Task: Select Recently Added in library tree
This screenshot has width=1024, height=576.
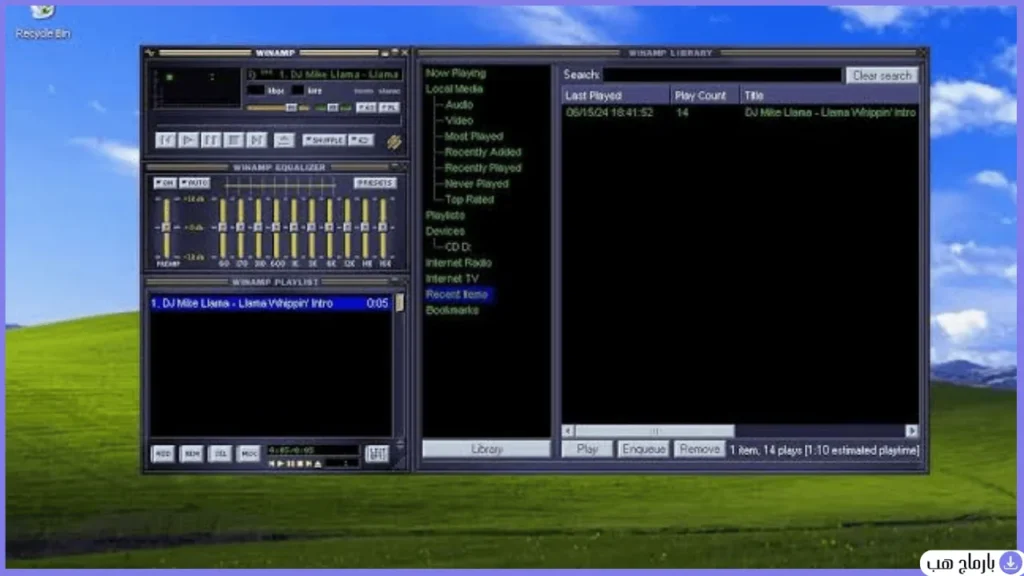Action: [483, 152]
